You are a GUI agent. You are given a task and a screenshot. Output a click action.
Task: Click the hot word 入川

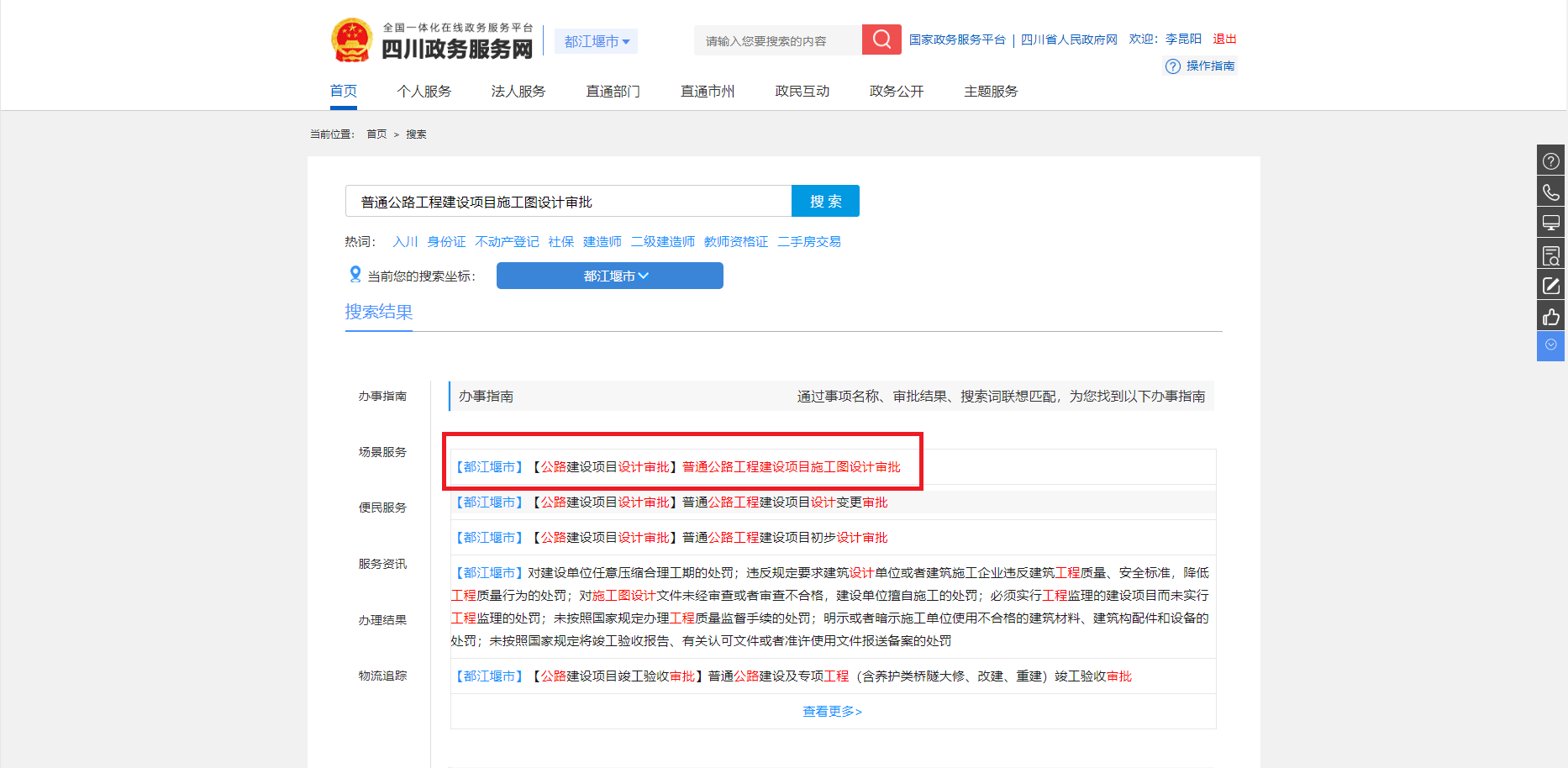click(405, 241)
